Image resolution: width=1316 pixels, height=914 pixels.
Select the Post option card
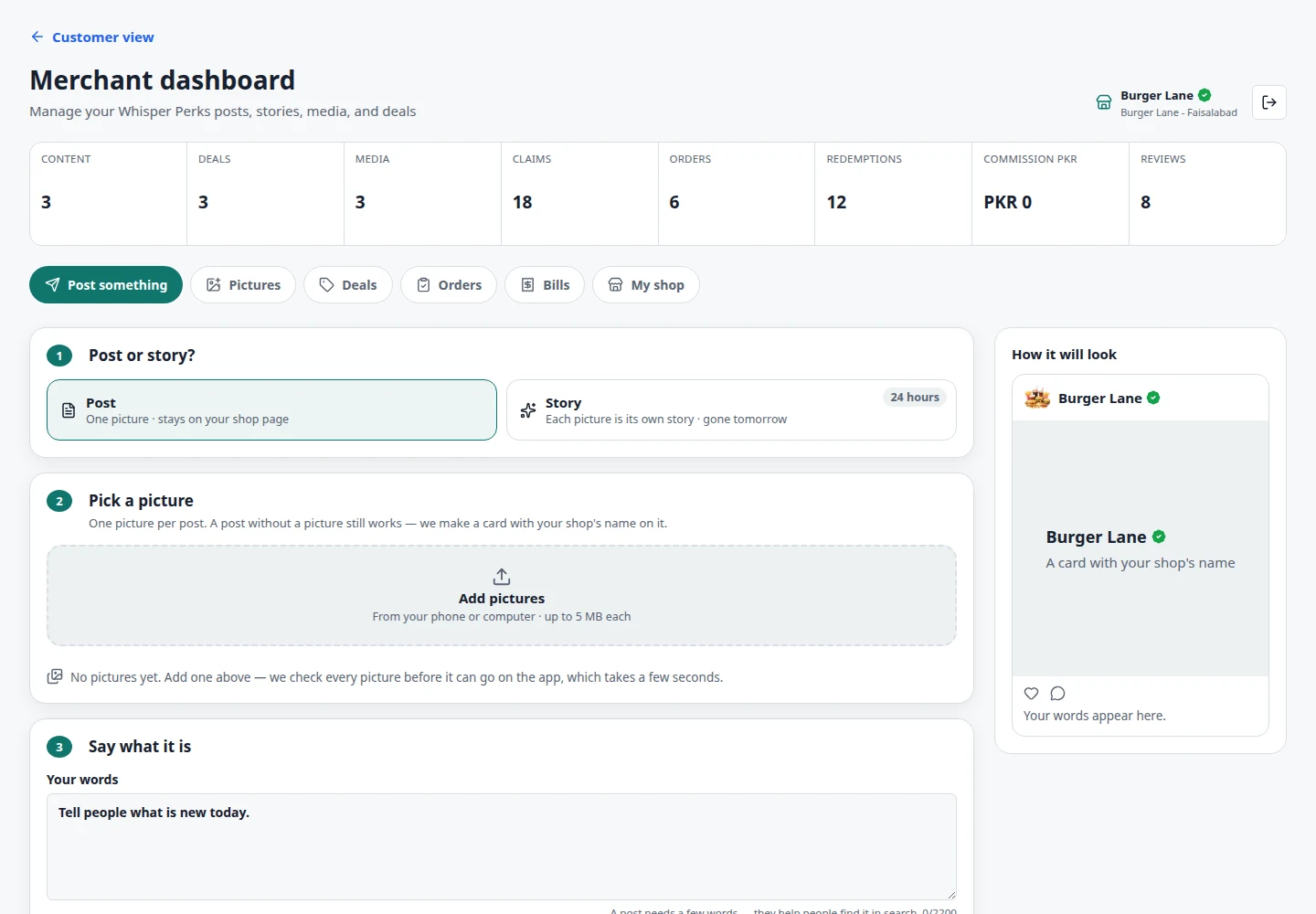pos(271,410)
